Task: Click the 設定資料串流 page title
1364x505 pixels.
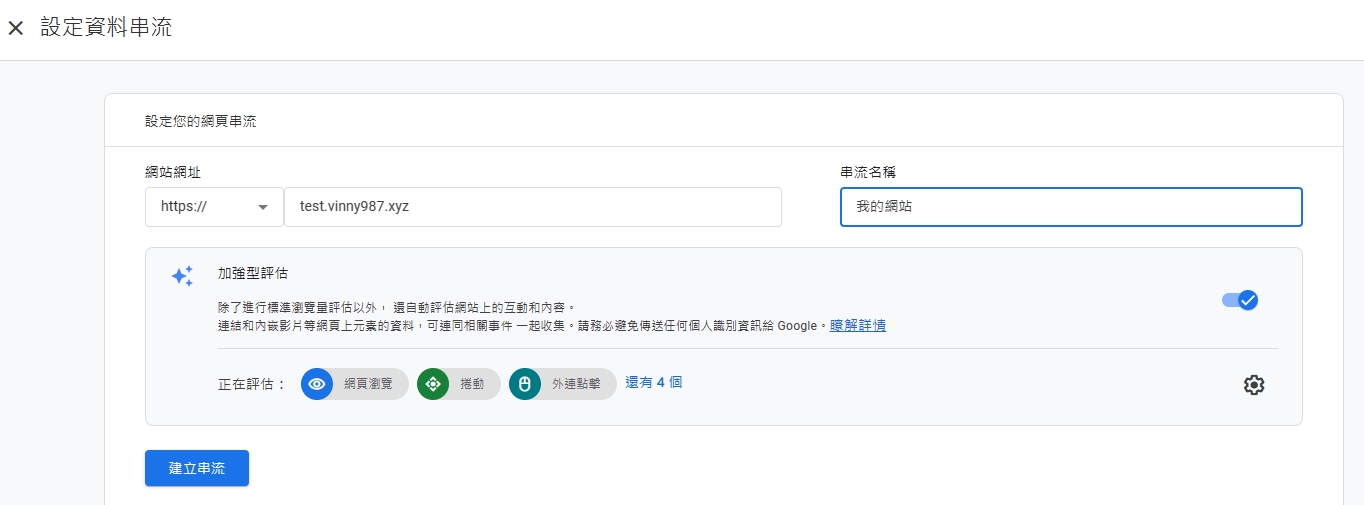Action: click(x=106, y=28)
